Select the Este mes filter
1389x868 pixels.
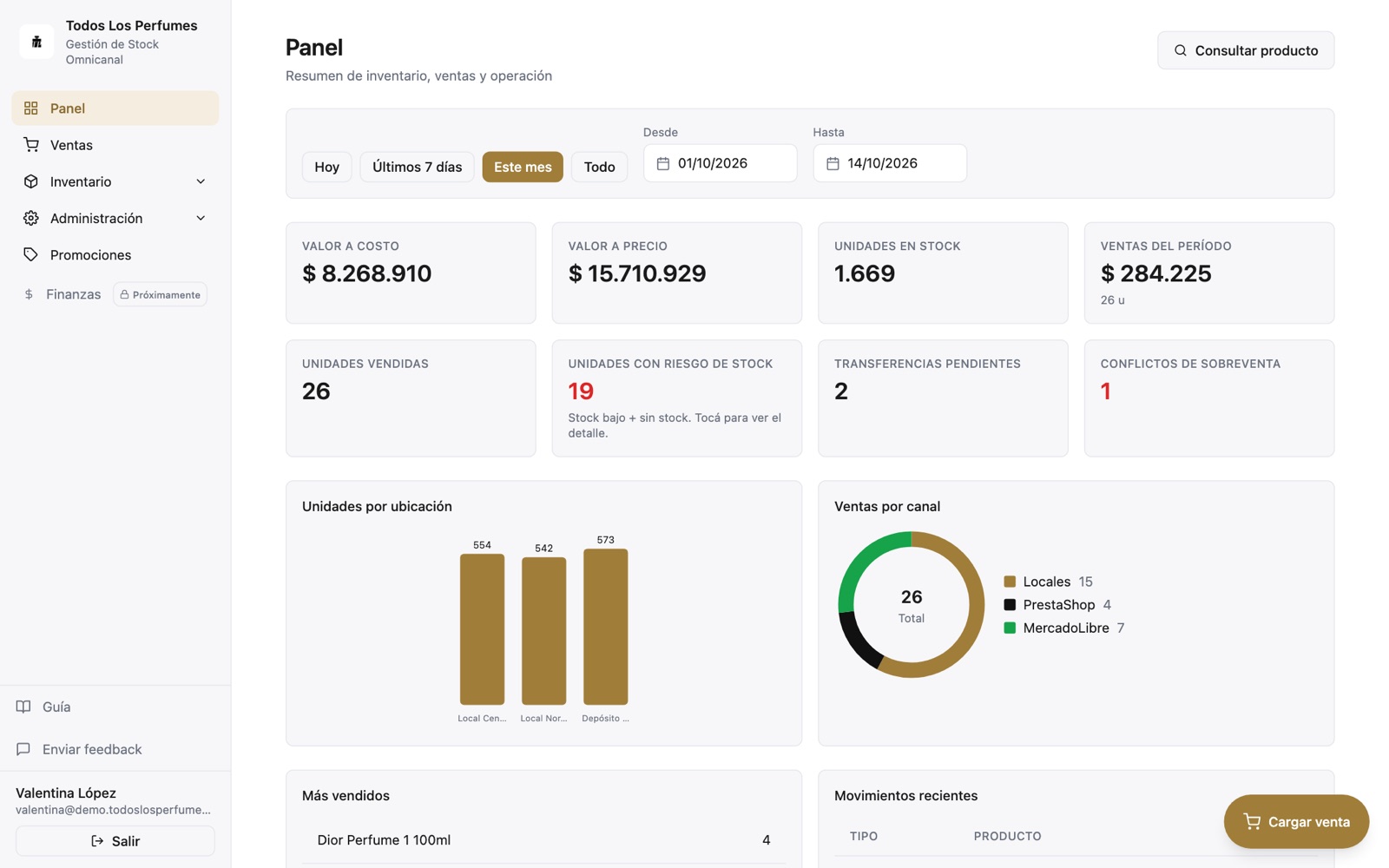point(523,167)
